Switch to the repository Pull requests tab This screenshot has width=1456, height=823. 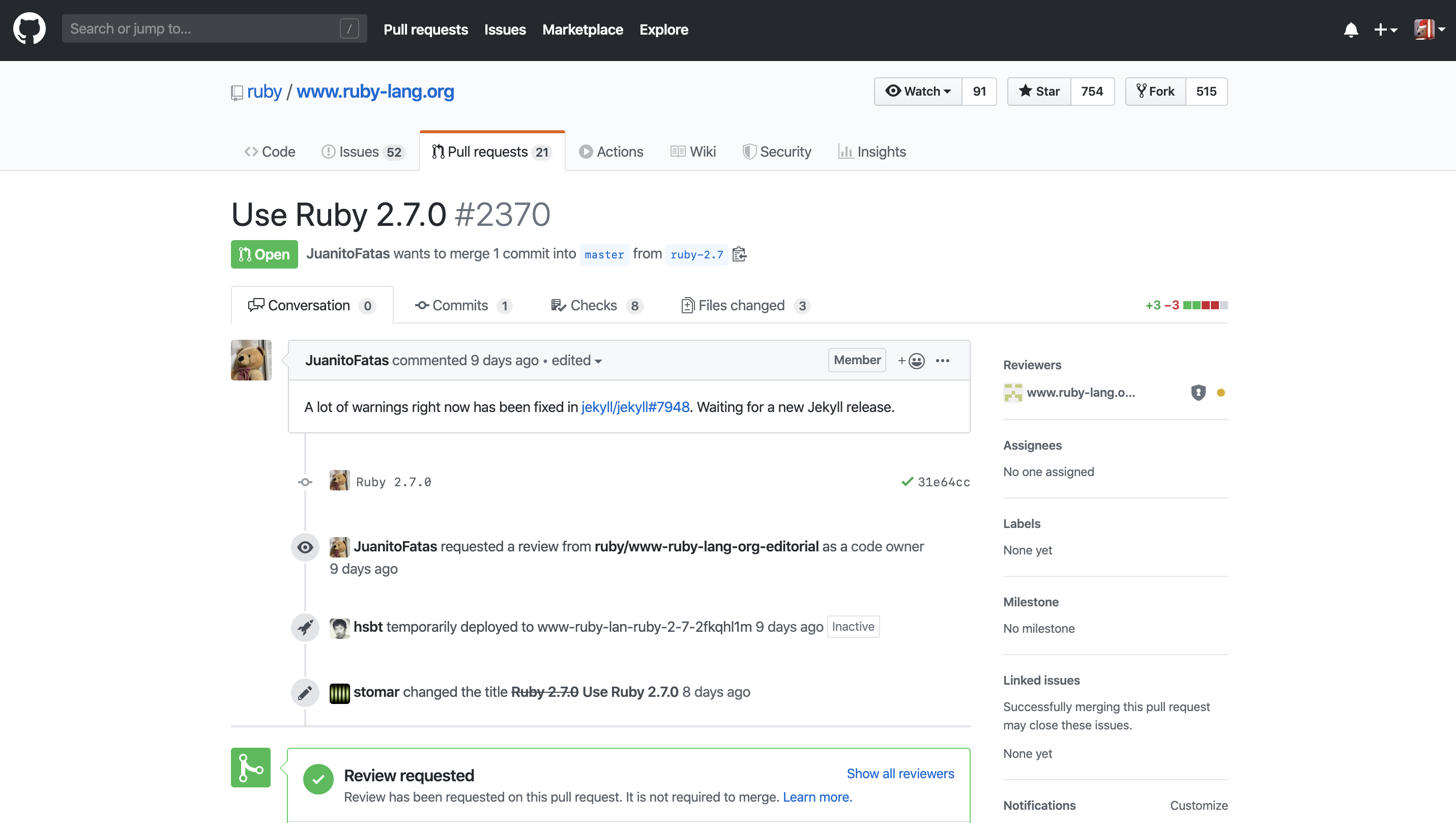coord(492,152)
